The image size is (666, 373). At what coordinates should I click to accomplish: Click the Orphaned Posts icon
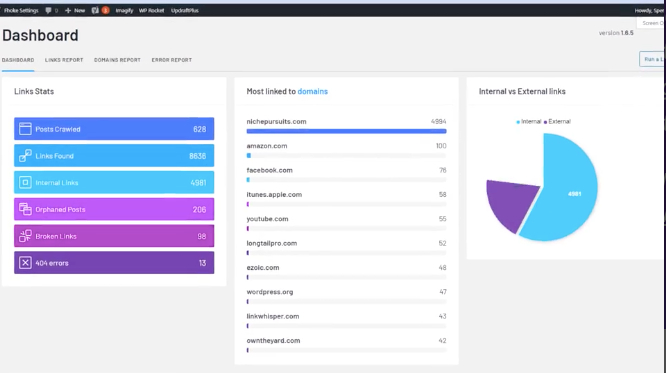click(x=25, y=209)
